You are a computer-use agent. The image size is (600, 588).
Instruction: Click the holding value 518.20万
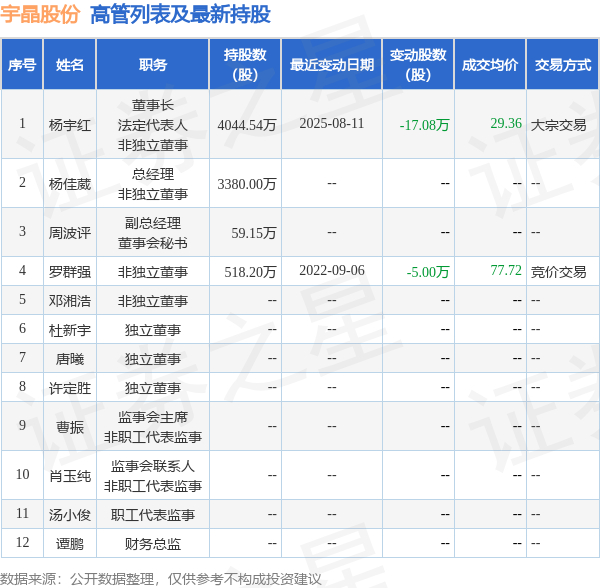coord(250,272)
